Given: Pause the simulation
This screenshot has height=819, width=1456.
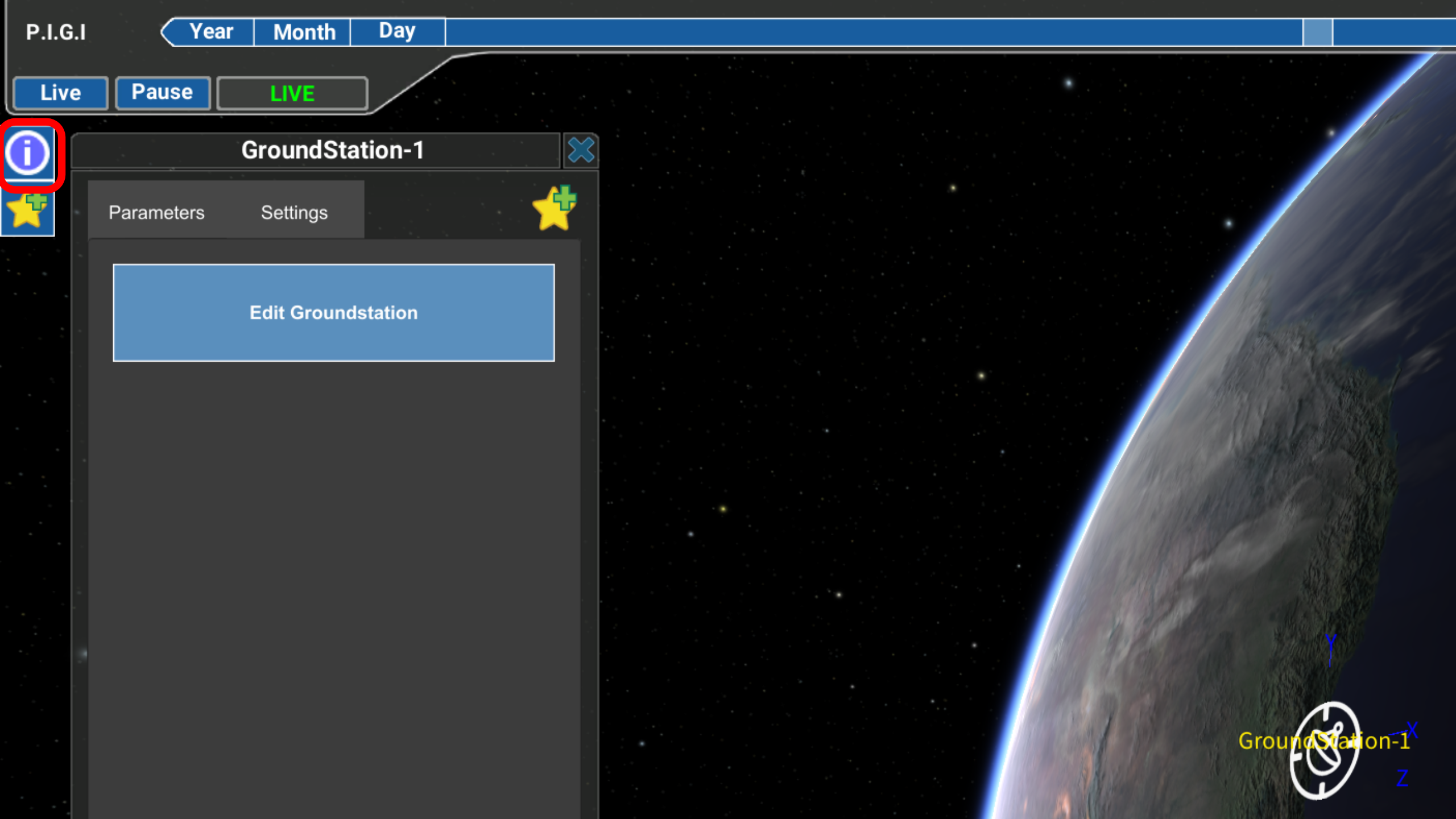Looking at the screenshot, I should [x=163, y=93].
